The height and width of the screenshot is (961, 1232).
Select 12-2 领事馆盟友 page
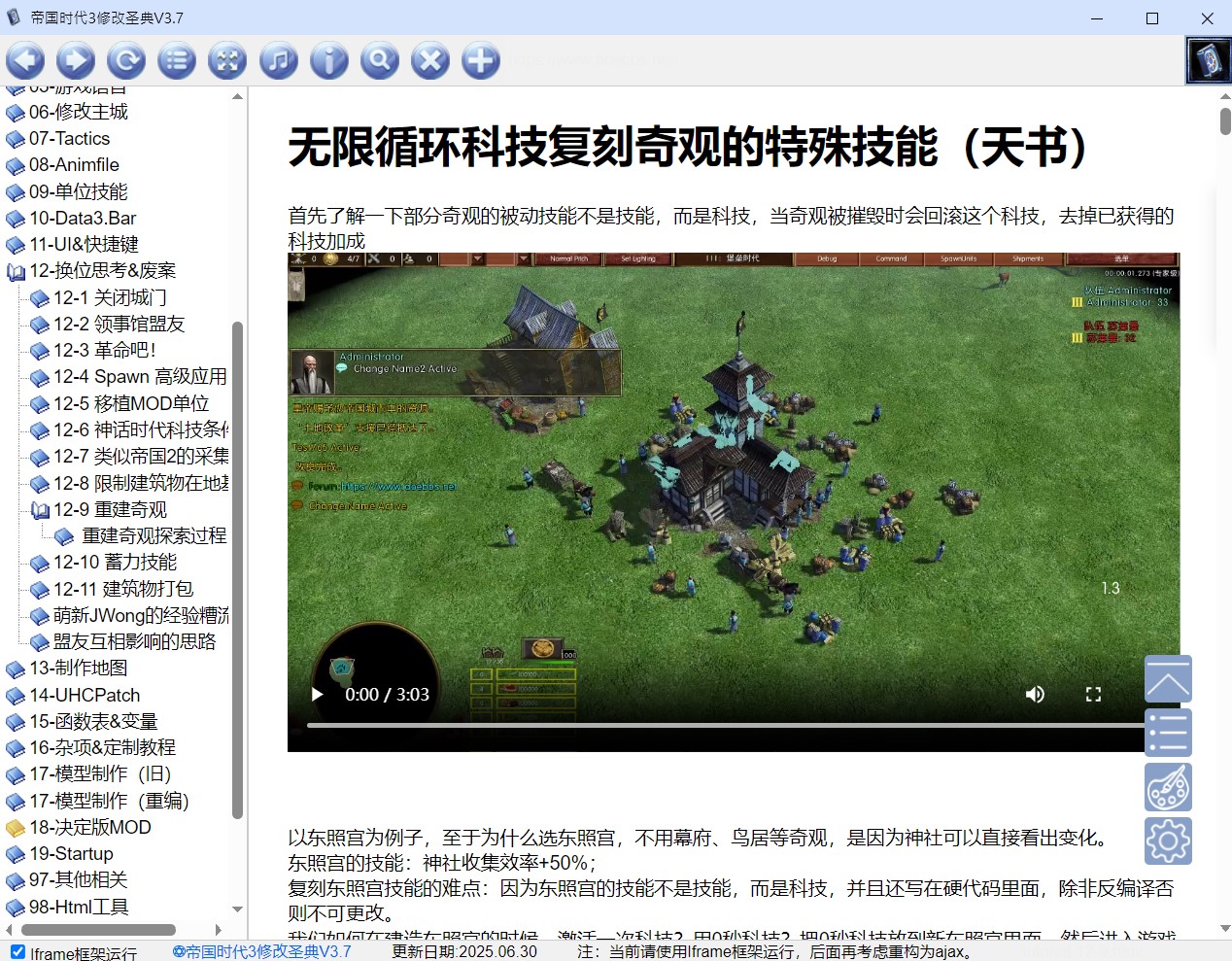click(x=119, y=325)
